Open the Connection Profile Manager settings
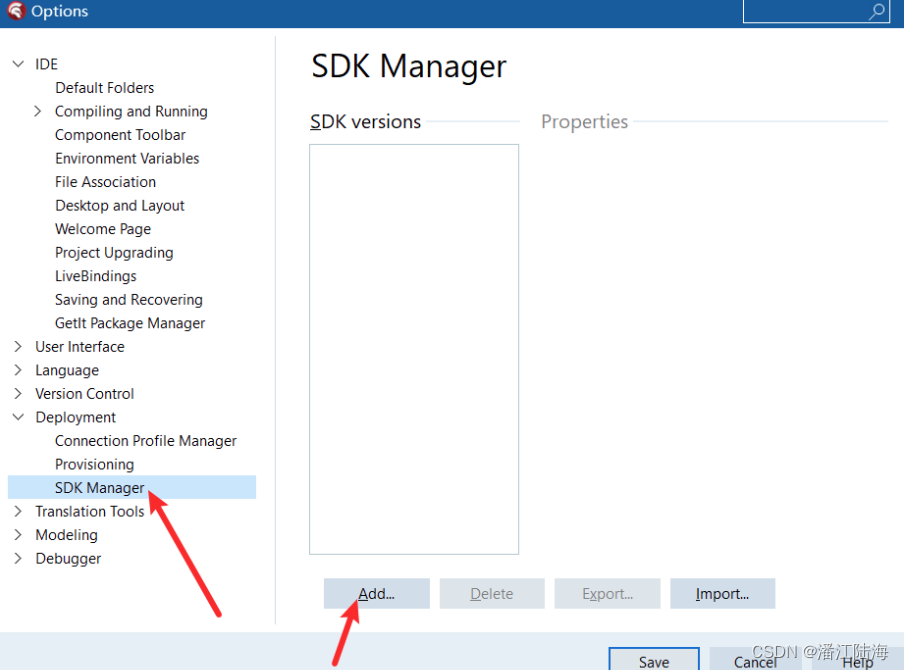The image size is (904, 670). point(145,440)
